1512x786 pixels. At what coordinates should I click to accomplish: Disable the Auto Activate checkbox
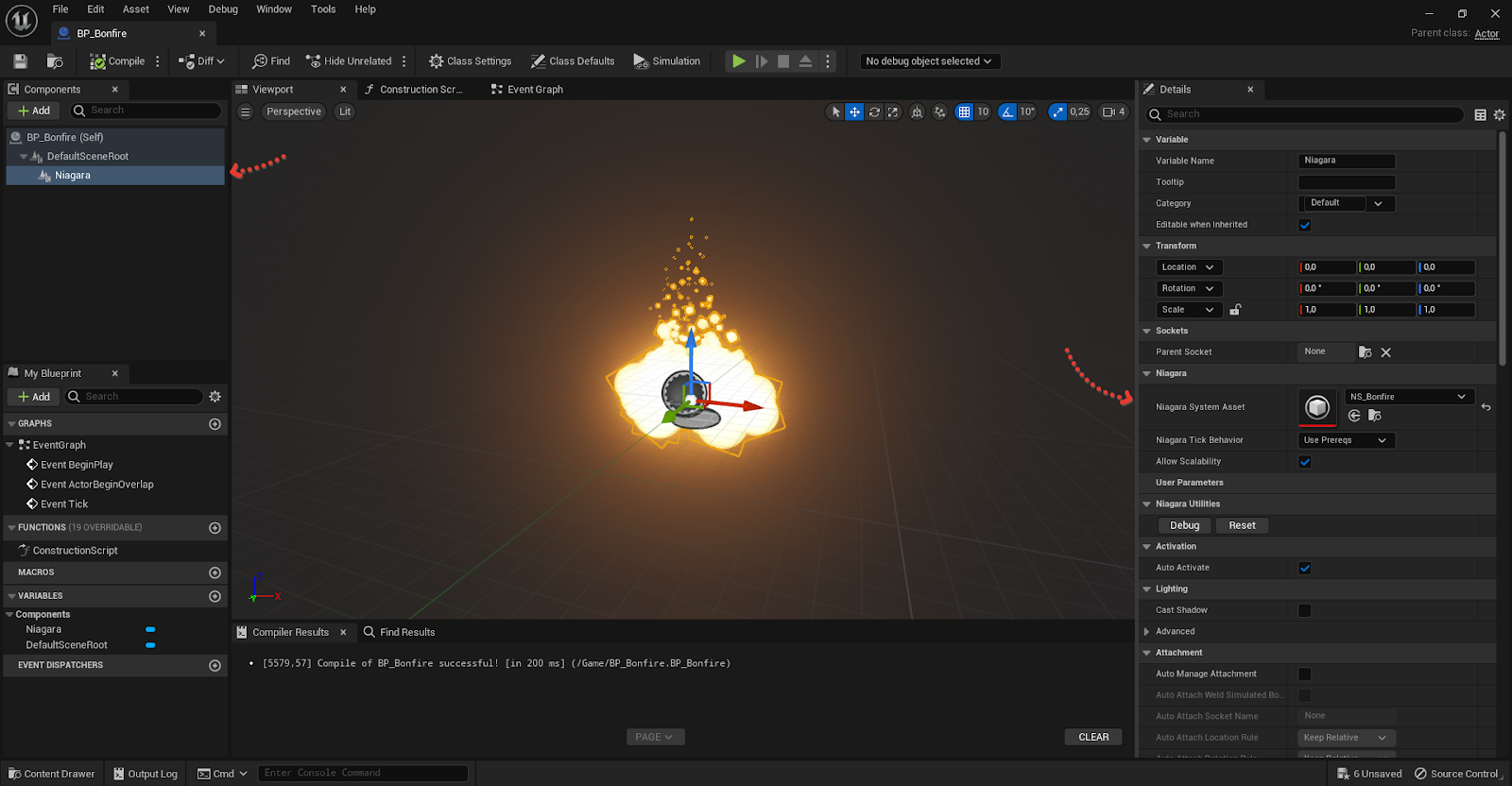point(1304,568)
